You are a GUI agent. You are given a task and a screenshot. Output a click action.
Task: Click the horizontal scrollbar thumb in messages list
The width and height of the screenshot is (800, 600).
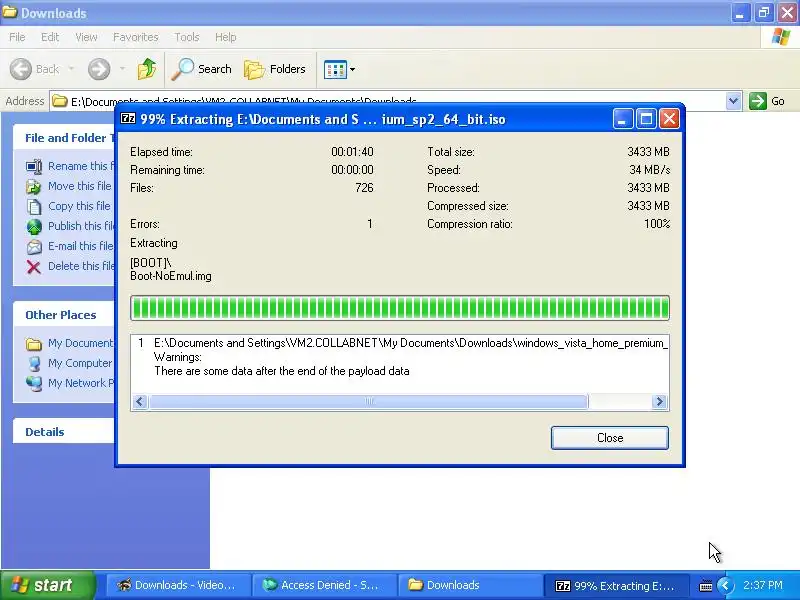pyautogui.click(x=368, y=402)
